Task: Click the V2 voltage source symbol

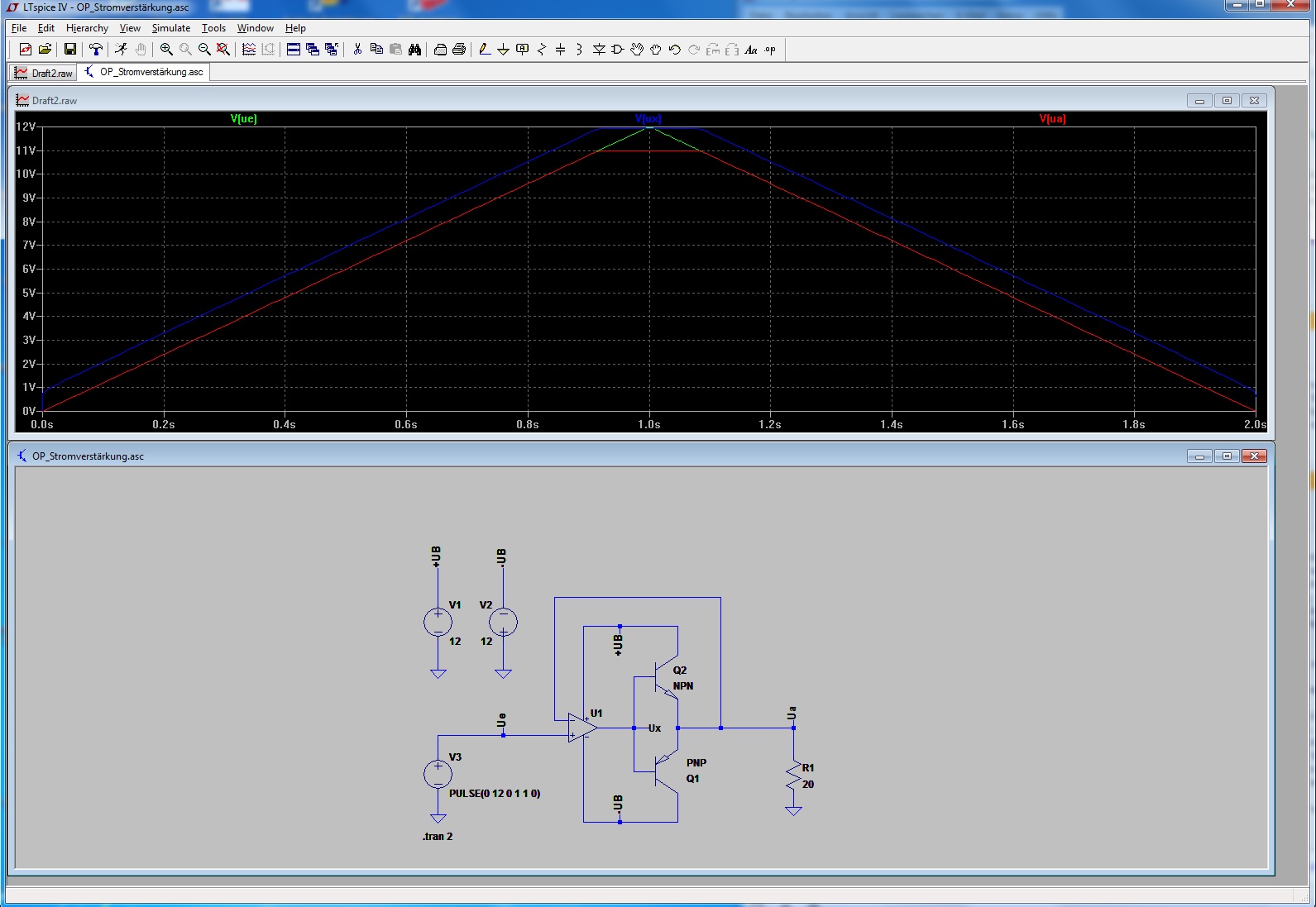Action: pyautogui.click(x=503, y=622)
